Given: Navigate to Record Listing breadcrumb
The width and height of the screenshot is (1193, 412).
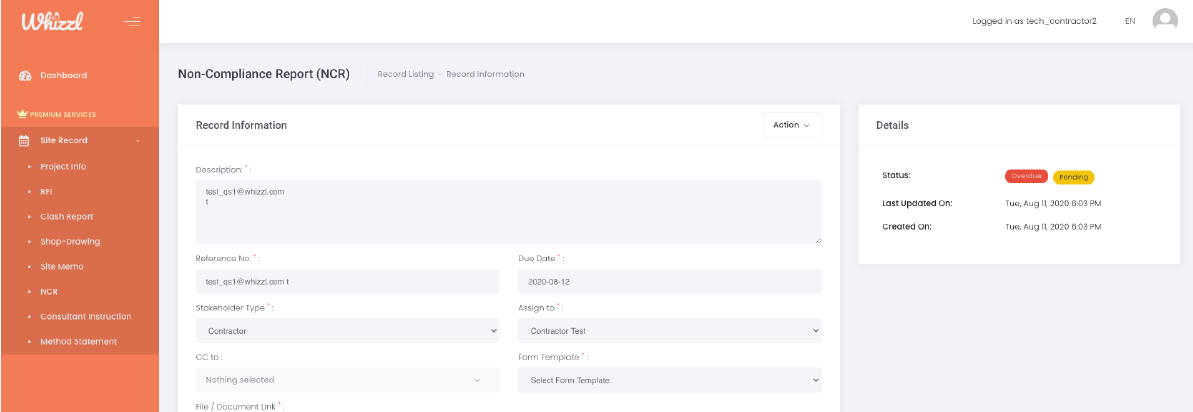Looking at the screenshot, I should pyautogui.click(x=405, y=74).
